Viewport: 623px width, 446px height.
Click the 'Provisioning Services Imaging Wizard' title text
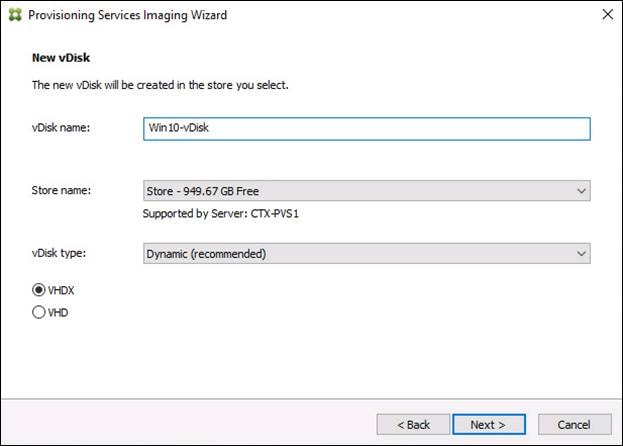(x=126, y=15)
